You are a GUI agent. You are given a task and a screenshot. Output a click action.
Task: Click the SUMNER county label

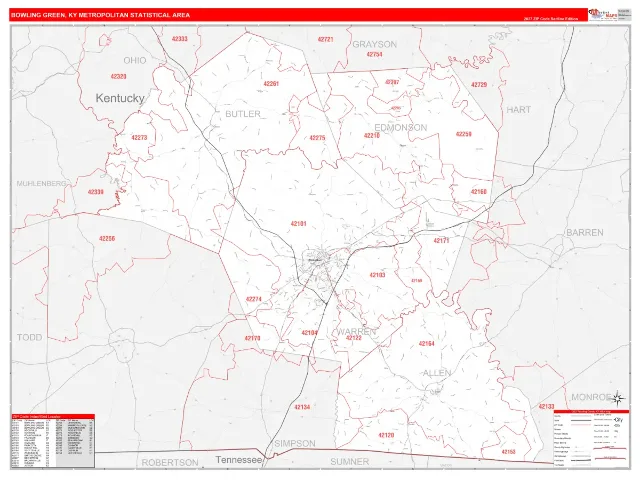(x=349, y=462)
